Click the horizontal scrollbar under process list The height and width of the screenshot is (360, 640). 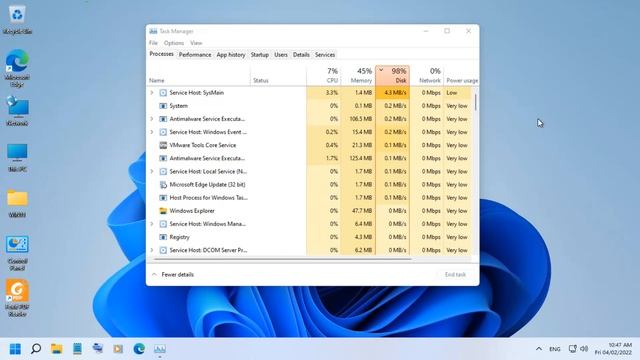(x=283, y=259)
